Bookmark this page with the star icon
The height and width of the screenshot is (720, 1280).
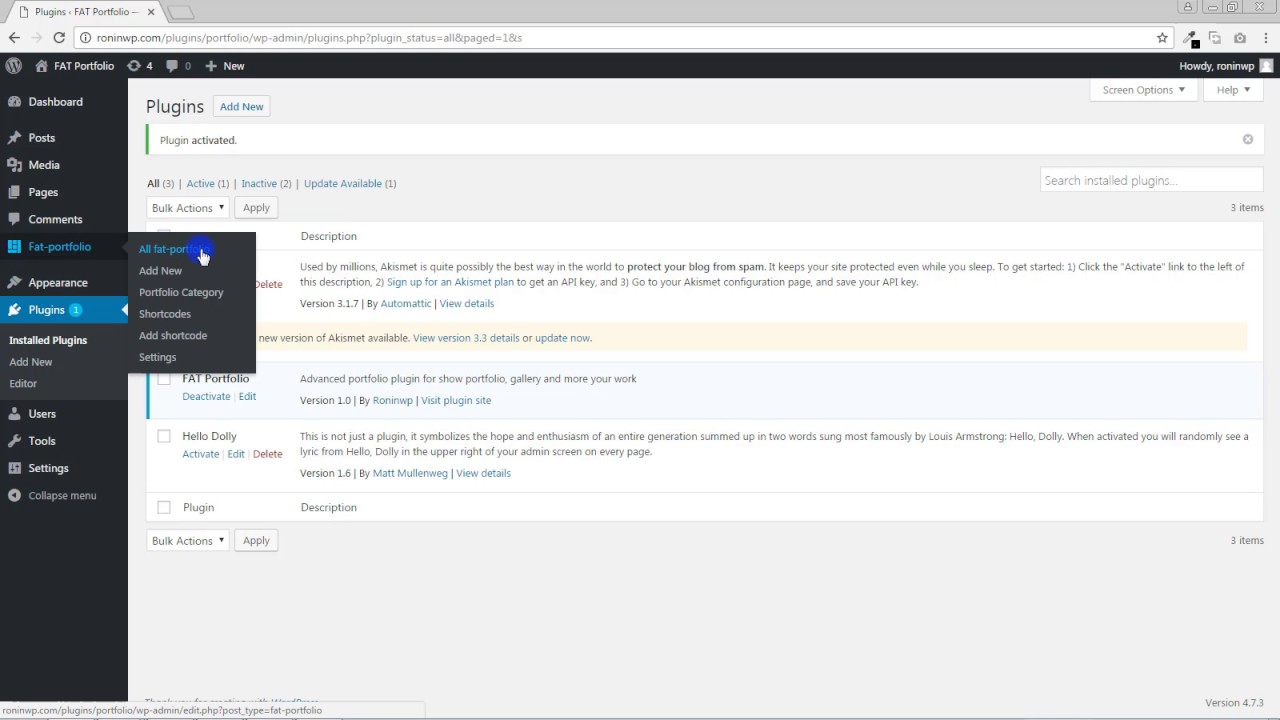point(1162,38)
